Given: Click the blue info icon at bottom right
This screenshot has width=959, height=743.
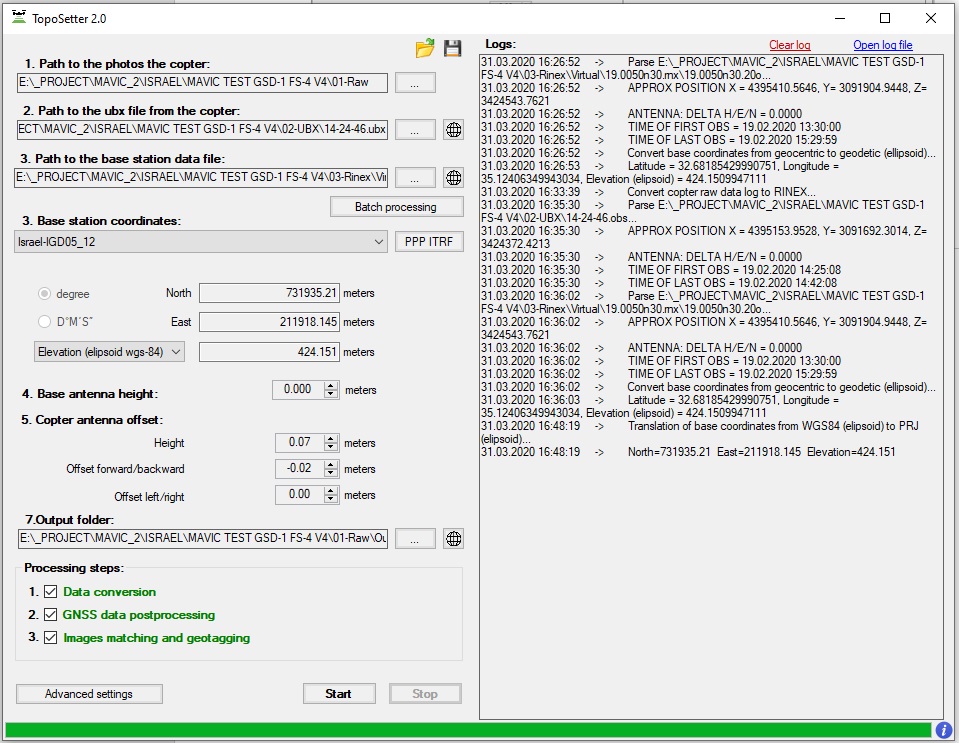Looking at the screenshot, I should click(x=943, y=730).
